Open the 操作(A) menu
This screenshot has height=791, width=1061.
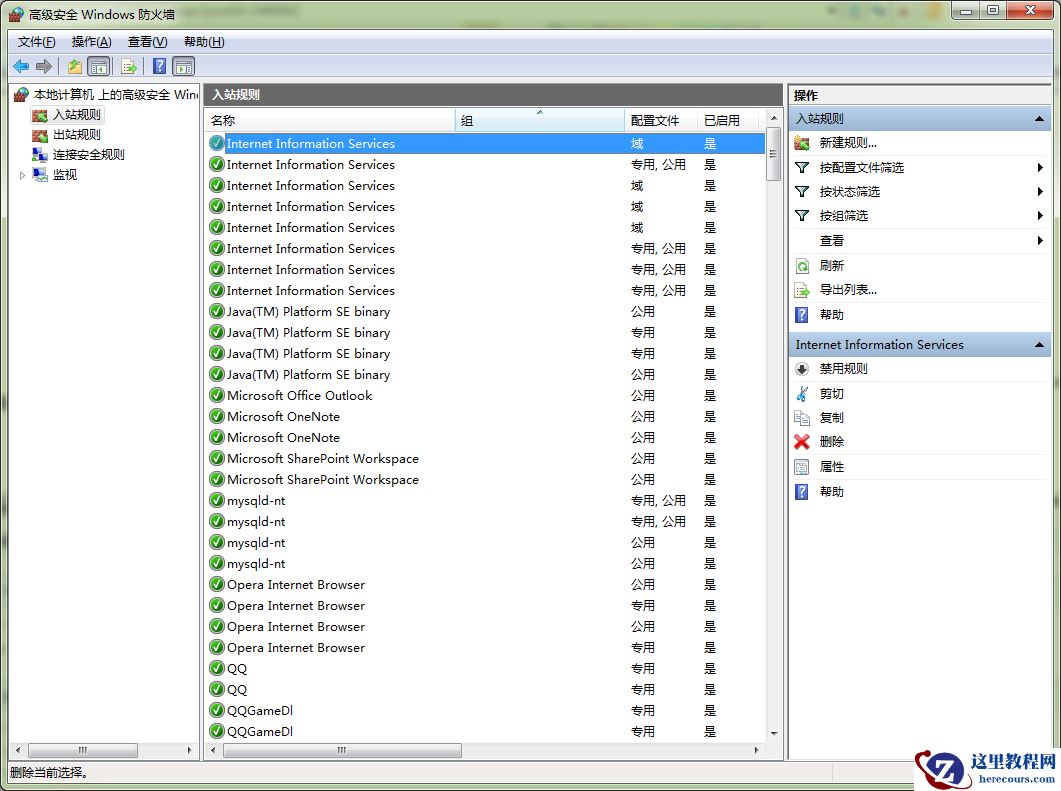point(91,42)
